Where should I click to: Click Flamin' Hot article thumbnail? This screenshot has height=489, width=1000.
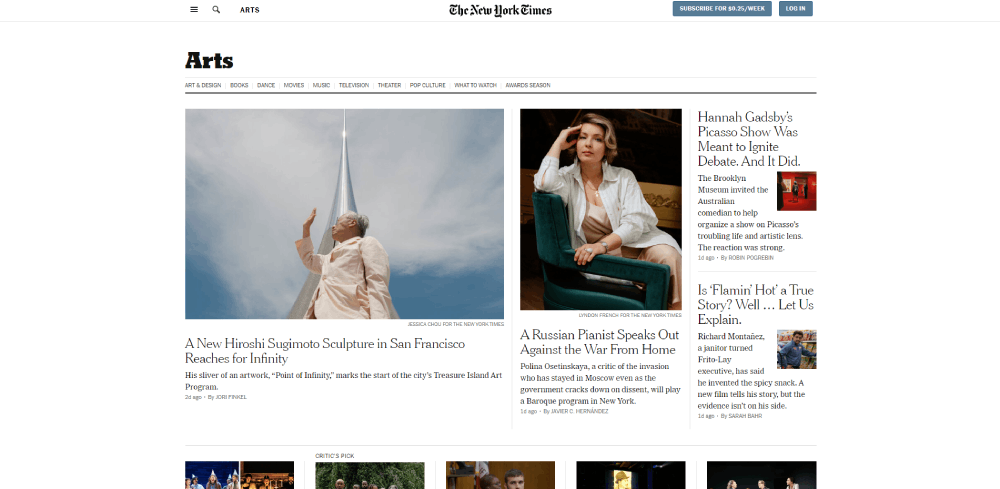tap(797, 349)
